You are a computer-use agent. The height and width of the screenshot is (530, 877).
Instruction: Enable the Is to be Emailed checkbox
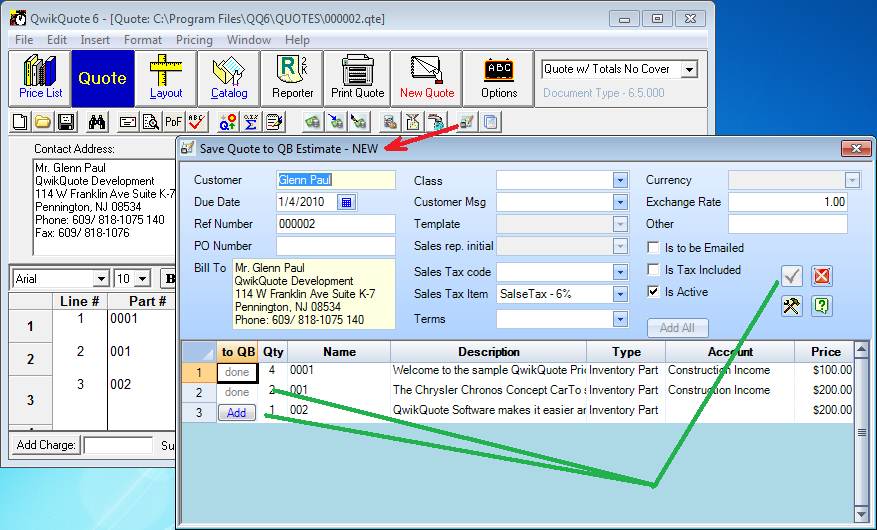click(x=653, y=248)
